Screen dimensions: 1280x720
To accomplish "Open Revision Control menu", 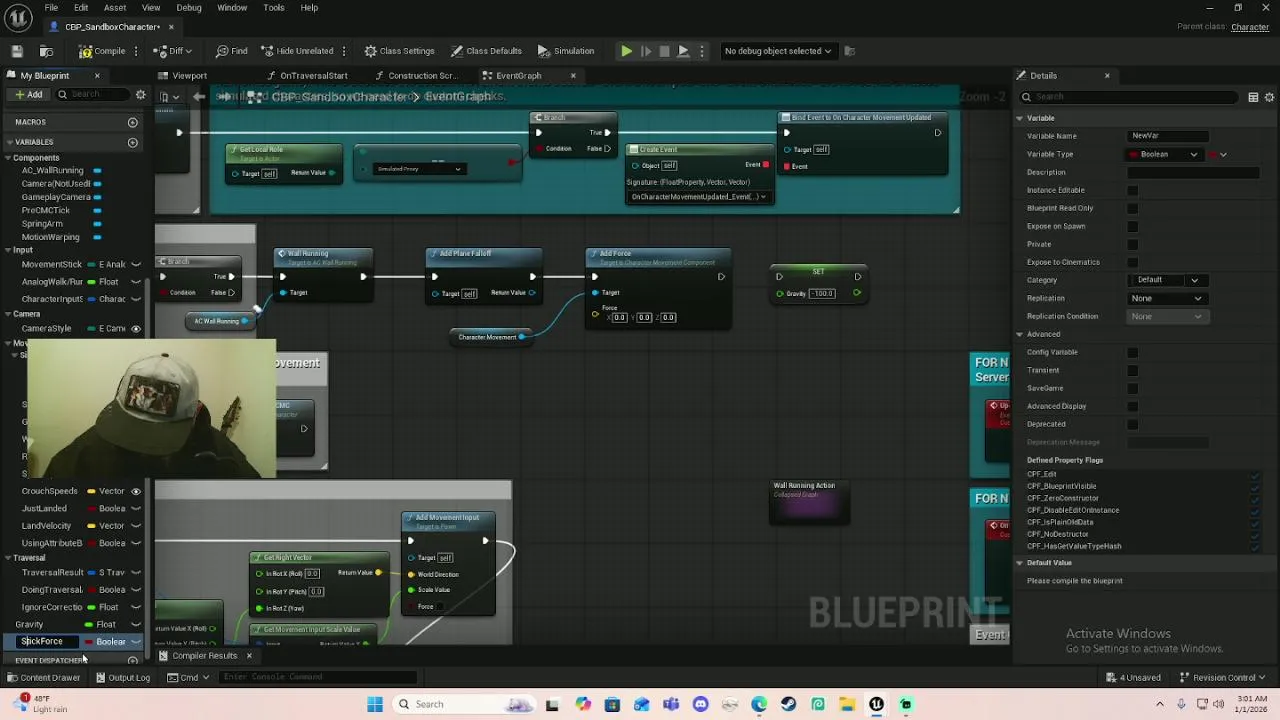I will [1222, 678].
